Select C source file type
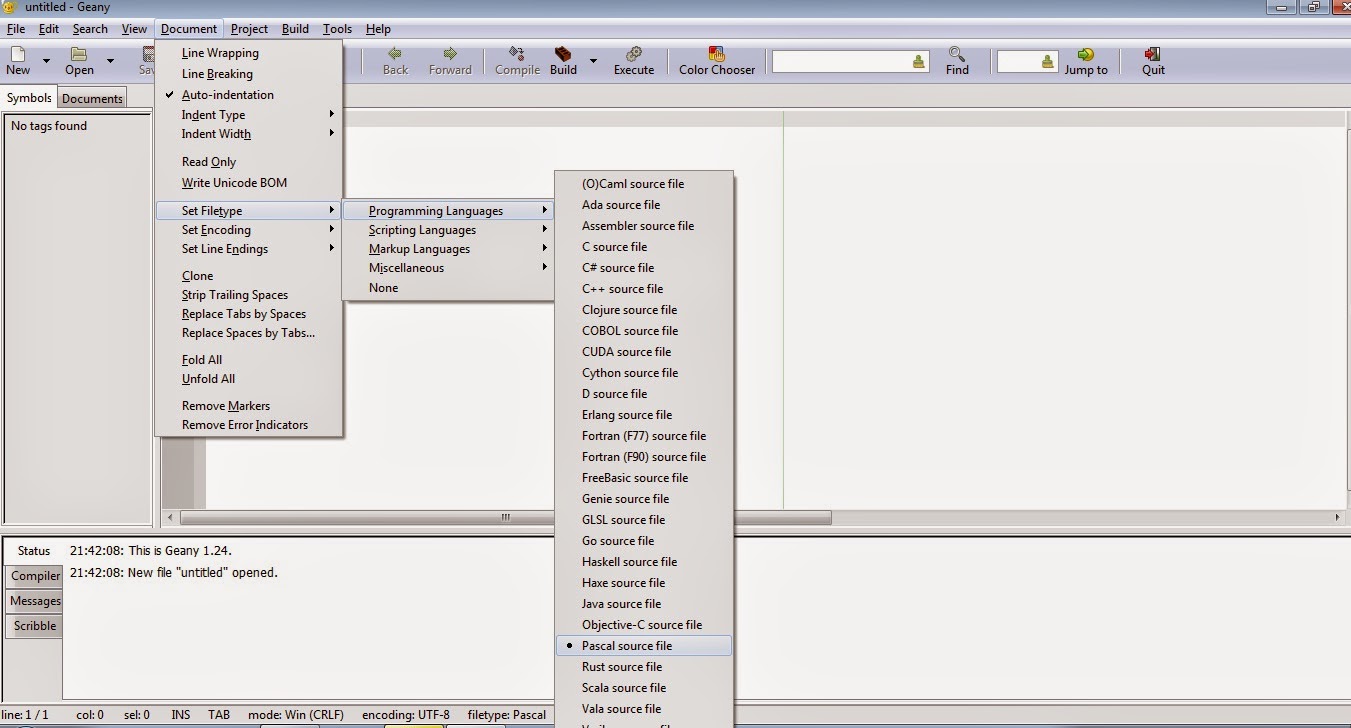 tap(644, 247)
